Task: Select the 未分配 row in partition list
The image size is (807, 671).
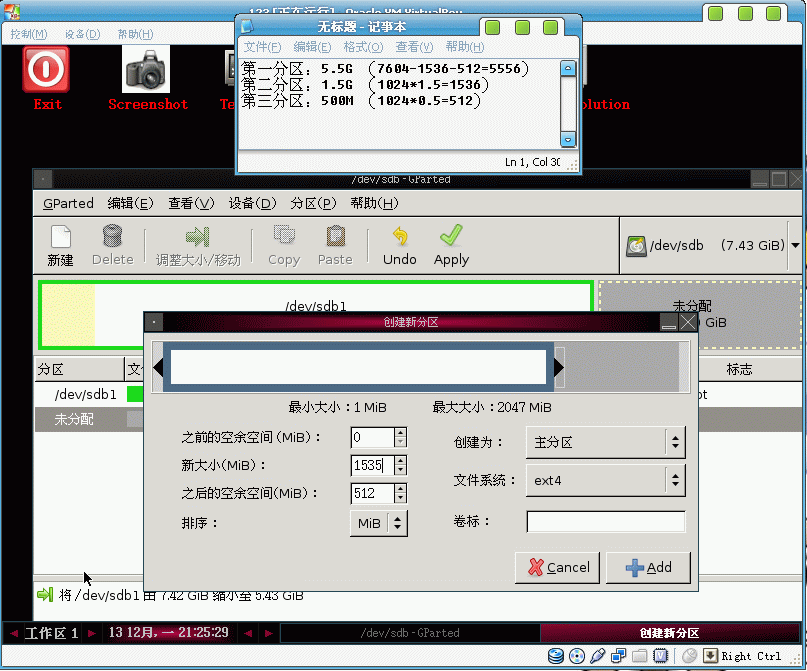Action: tap(89, 419)
